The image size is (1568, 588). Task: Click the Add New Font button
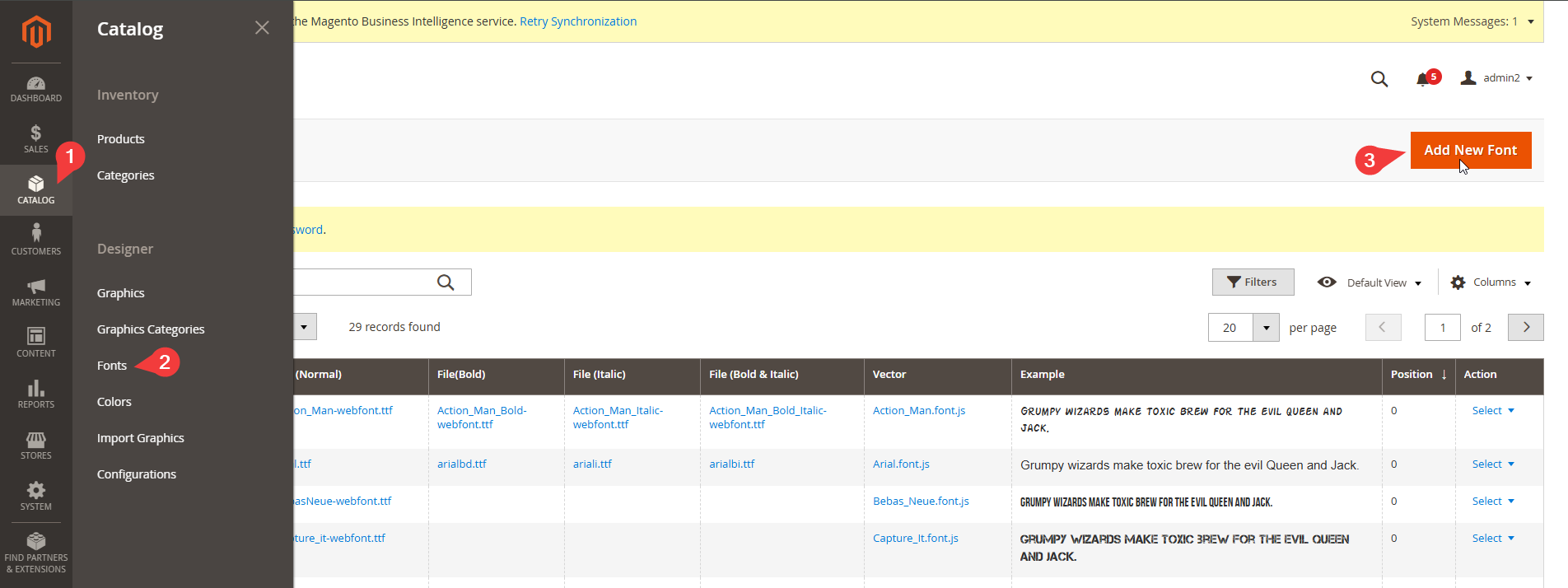(x=1470, y=150)
